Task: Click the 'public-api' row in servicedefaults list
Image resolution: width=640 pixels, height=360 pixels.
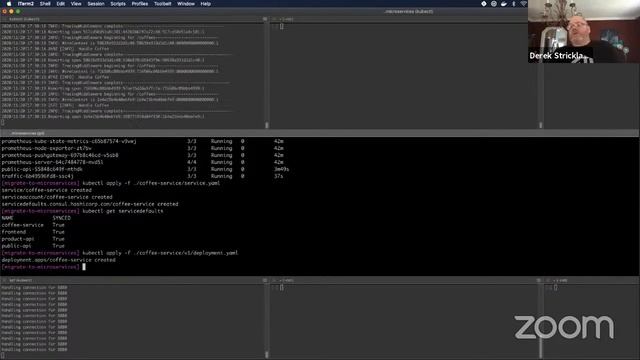Action: click(x=33, y=246)
